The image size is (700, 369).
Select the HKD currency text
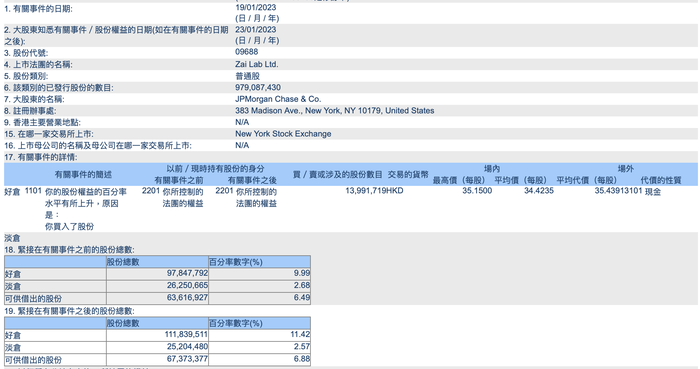[x=395, y=191]
